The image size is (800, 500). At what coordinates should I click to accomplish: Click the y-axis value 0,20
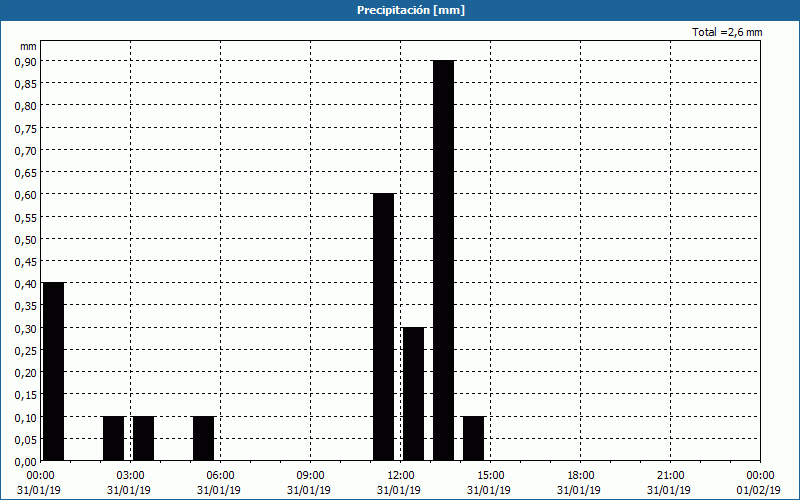point(26,373)
